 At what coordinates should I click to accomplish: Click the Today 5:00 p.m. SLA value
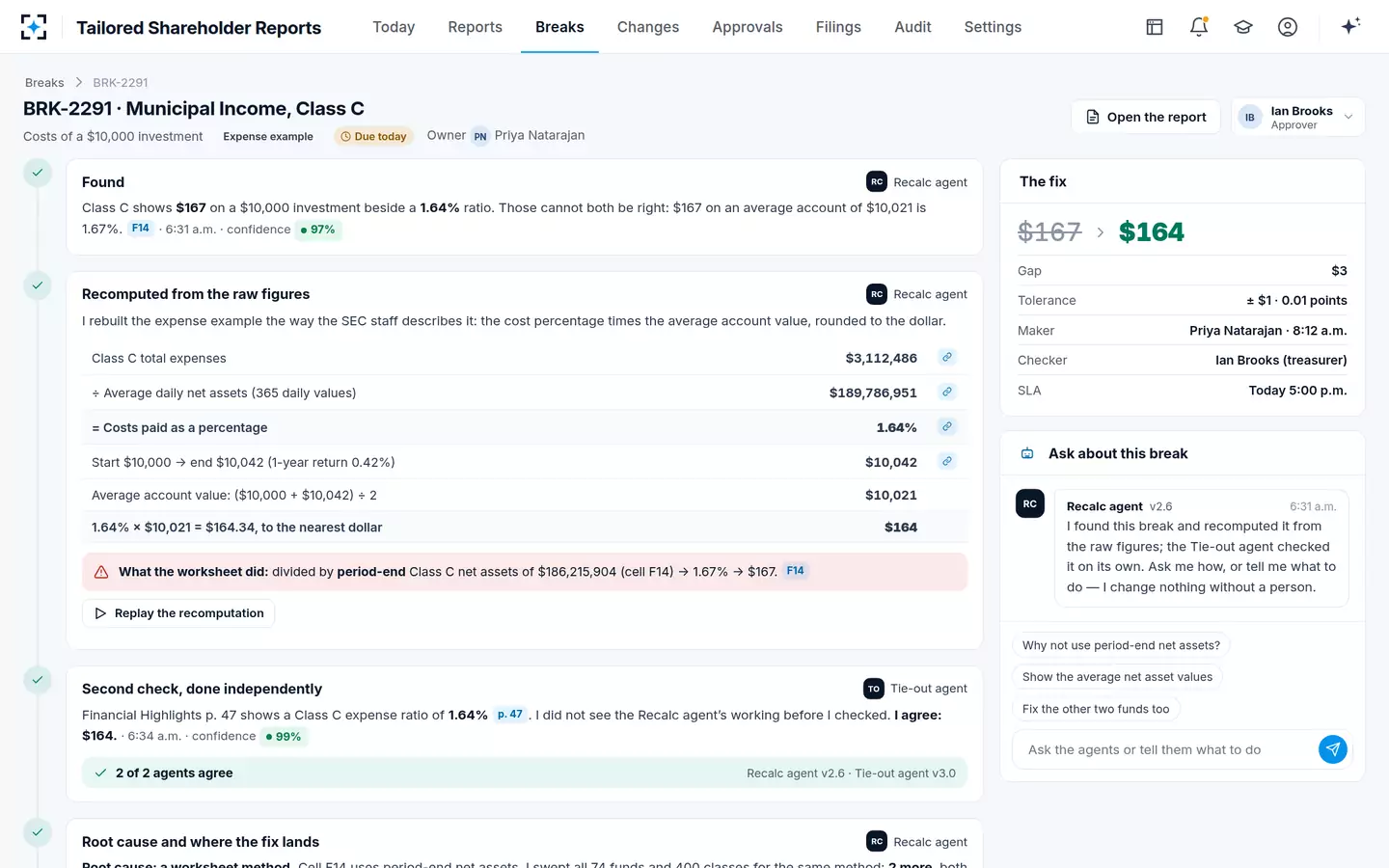[x=1297, y=391]
